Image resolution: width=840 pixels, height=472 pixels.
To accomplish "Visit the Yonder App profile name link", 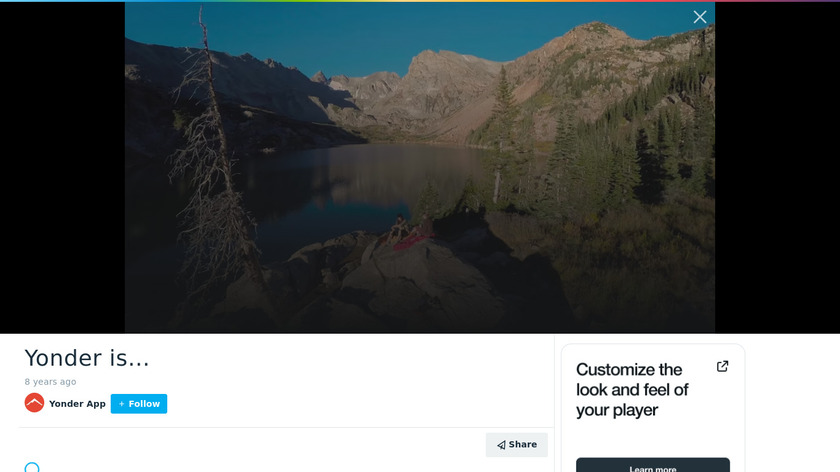I will point(77,404).
